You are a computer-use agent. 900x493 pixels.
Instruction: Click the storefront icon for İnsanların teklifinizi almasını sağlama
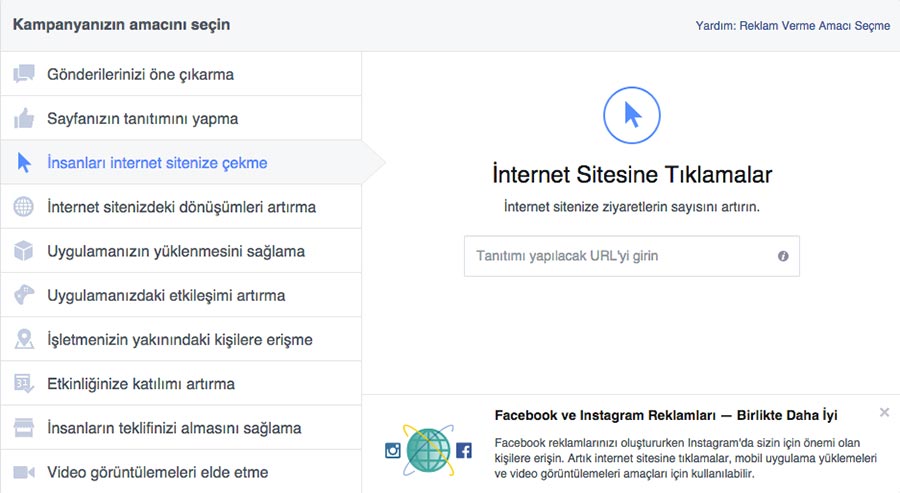(x=24, y=428)
